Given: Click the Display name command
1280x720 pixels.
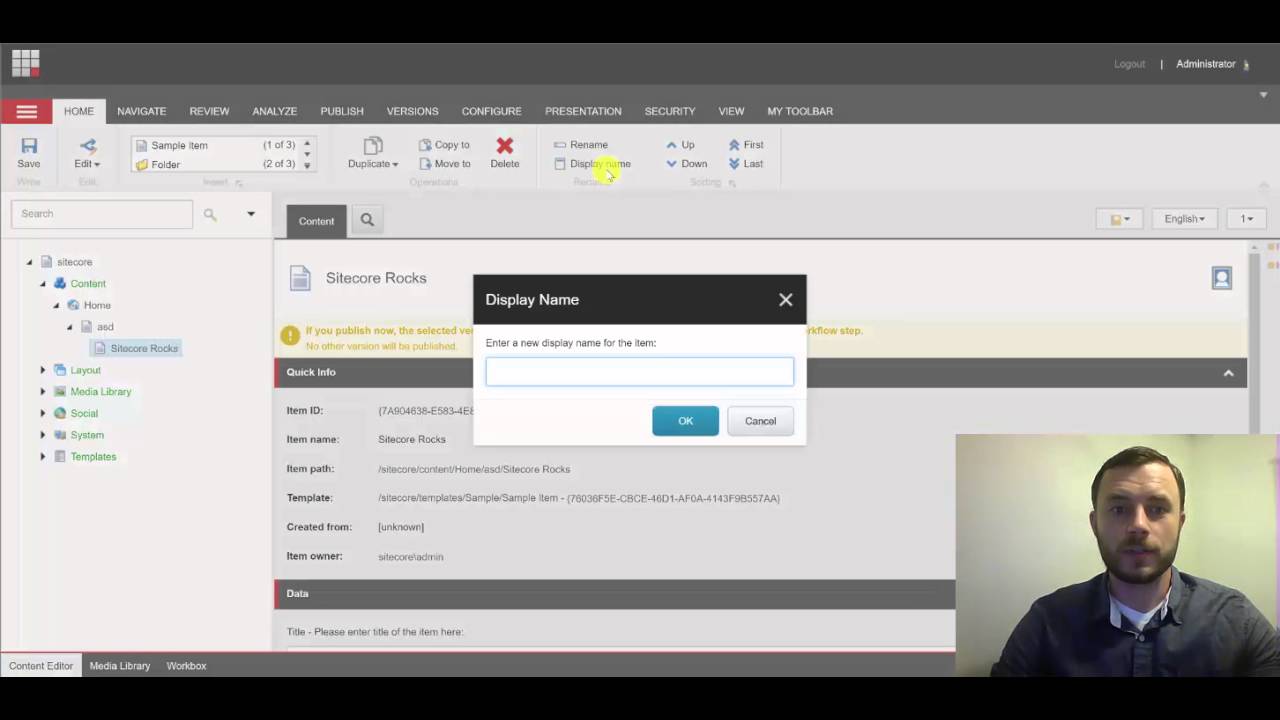Looking at the screenshot, I should coord(592,164).
